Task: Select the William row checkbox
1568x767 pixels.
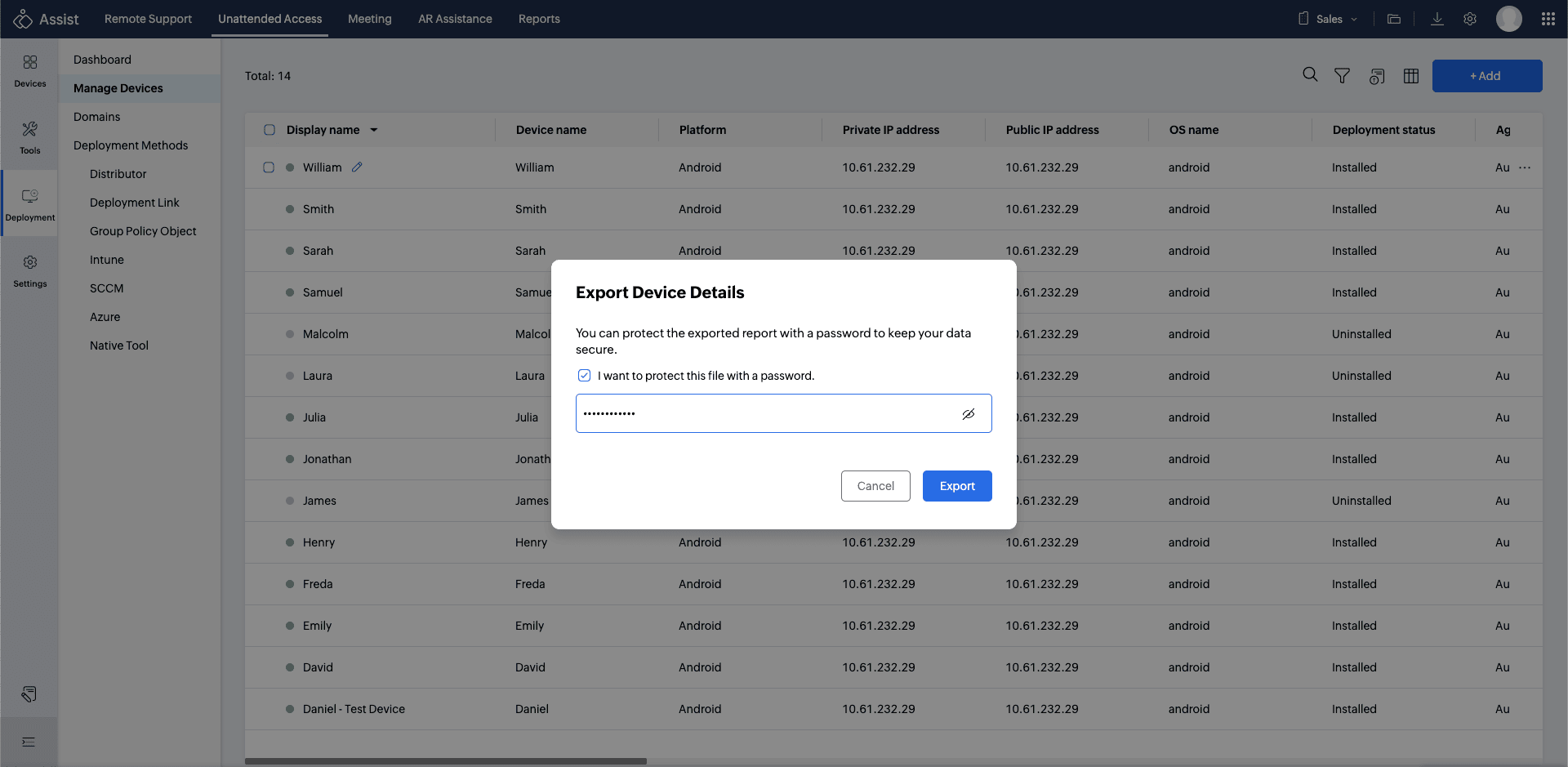Action: pyautogui.click(x=269, y=167)
